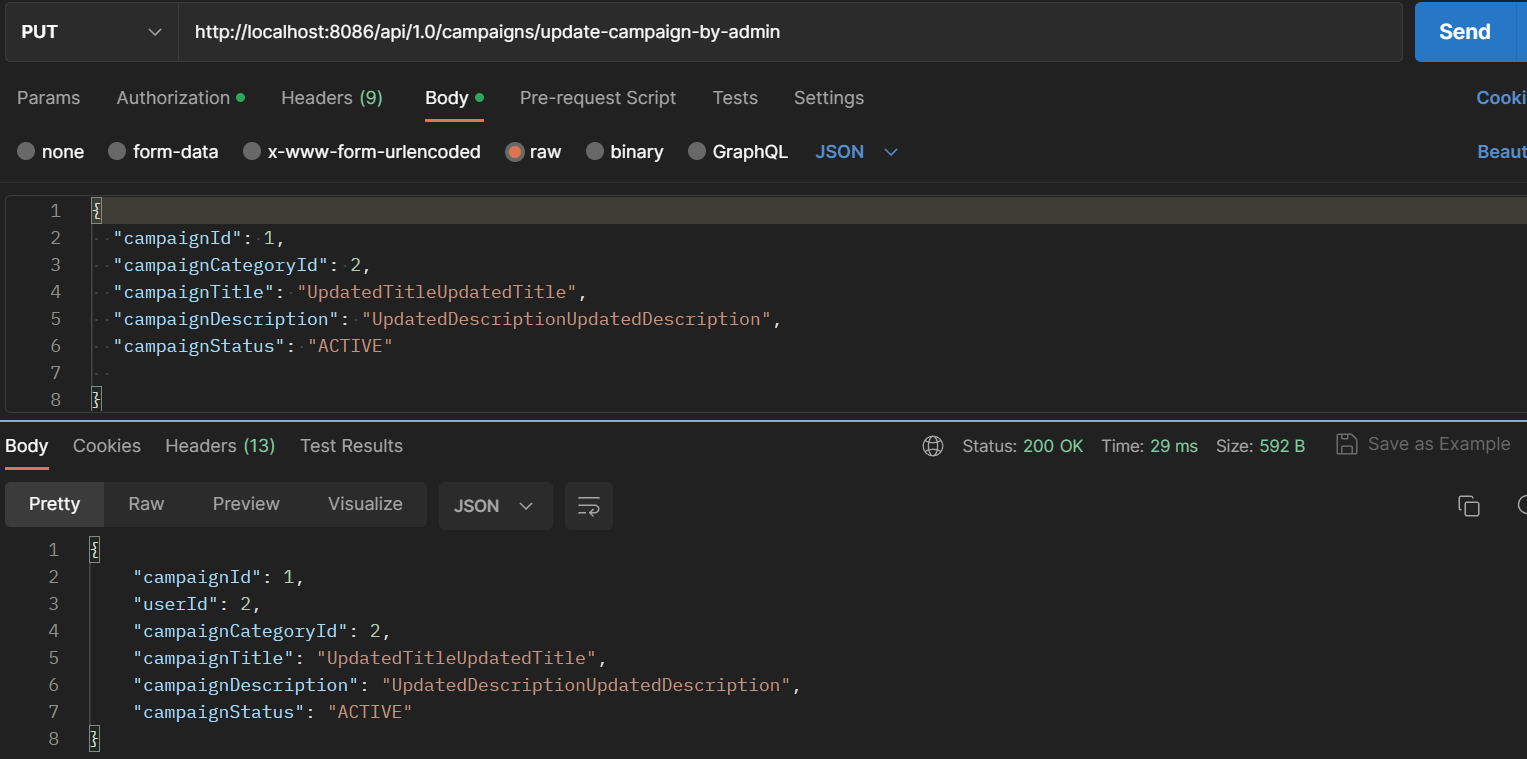Click the "userId": 2 line in response

coord(197,604)
